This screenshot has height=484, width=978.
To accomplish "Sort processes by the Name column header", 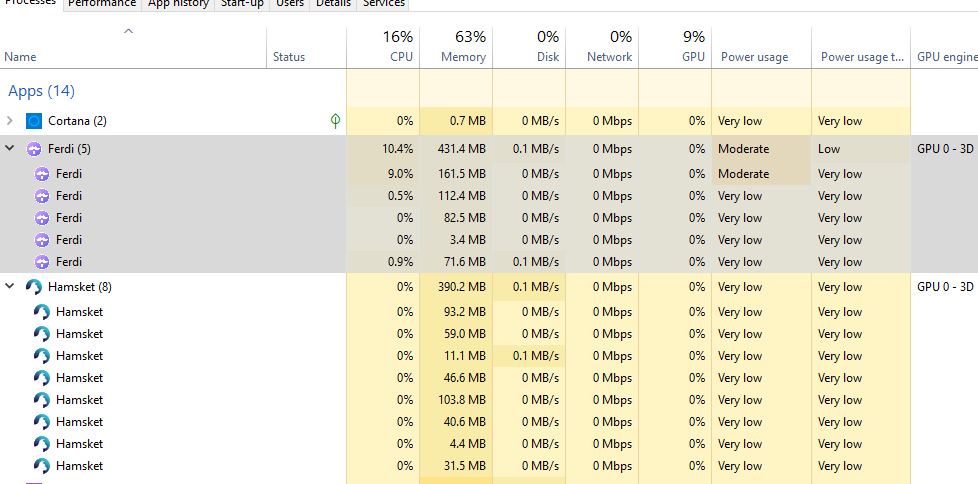I will tap(133, 47).
